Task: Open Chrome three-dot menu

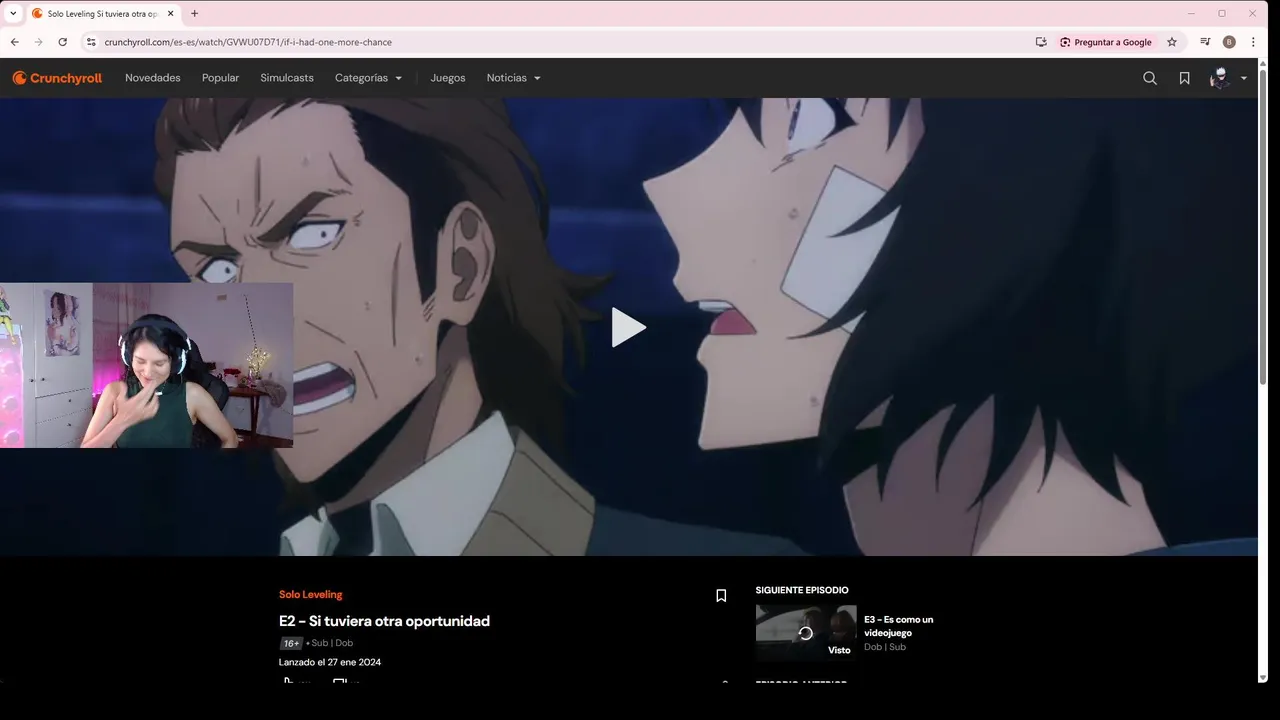Action: tap(1254, 42)
